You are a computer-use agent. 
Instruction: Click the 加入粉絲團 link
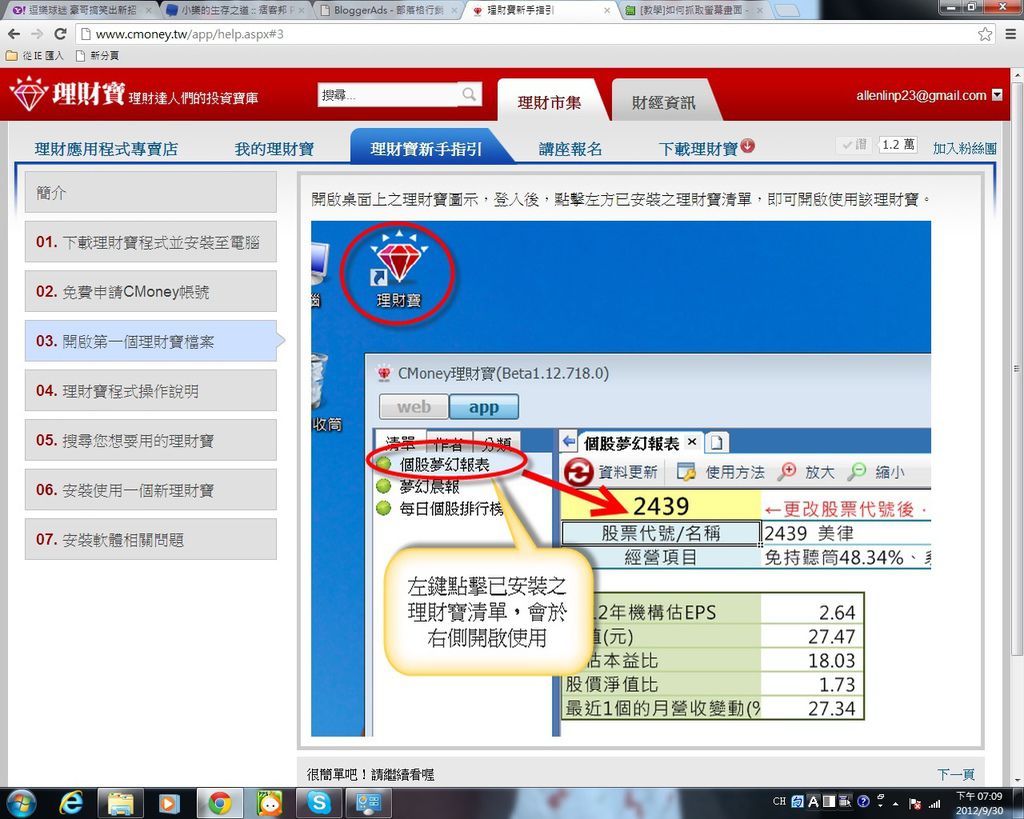[x=965, y=148]
